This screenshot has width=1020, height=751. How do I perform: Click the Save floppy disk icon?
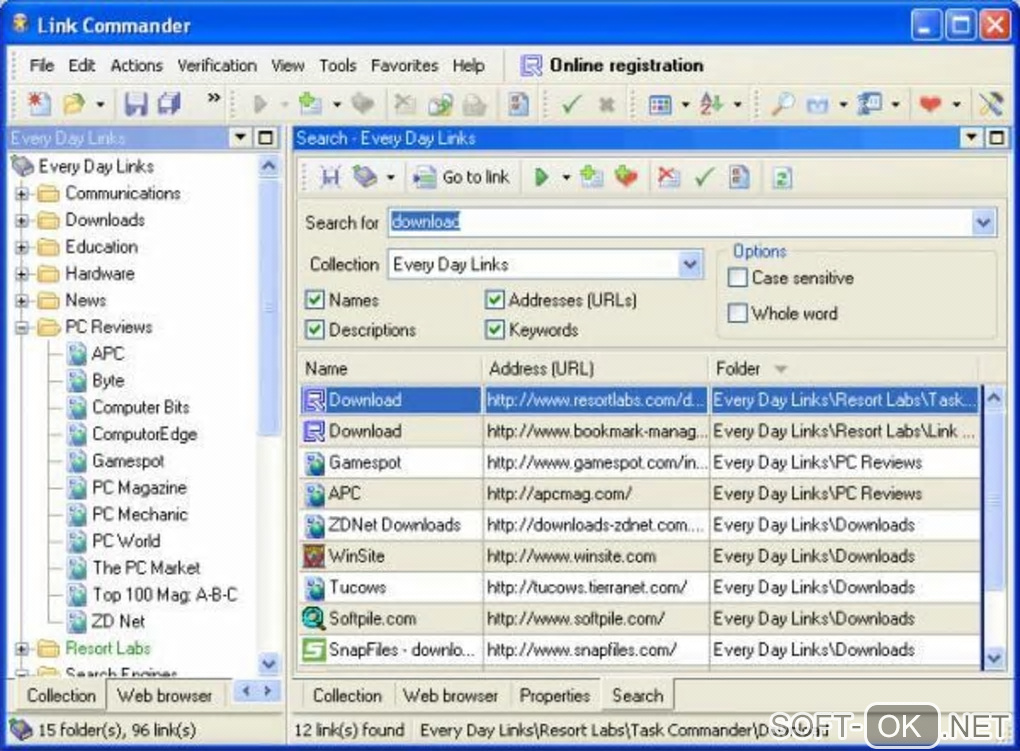(x=136, y=103)
